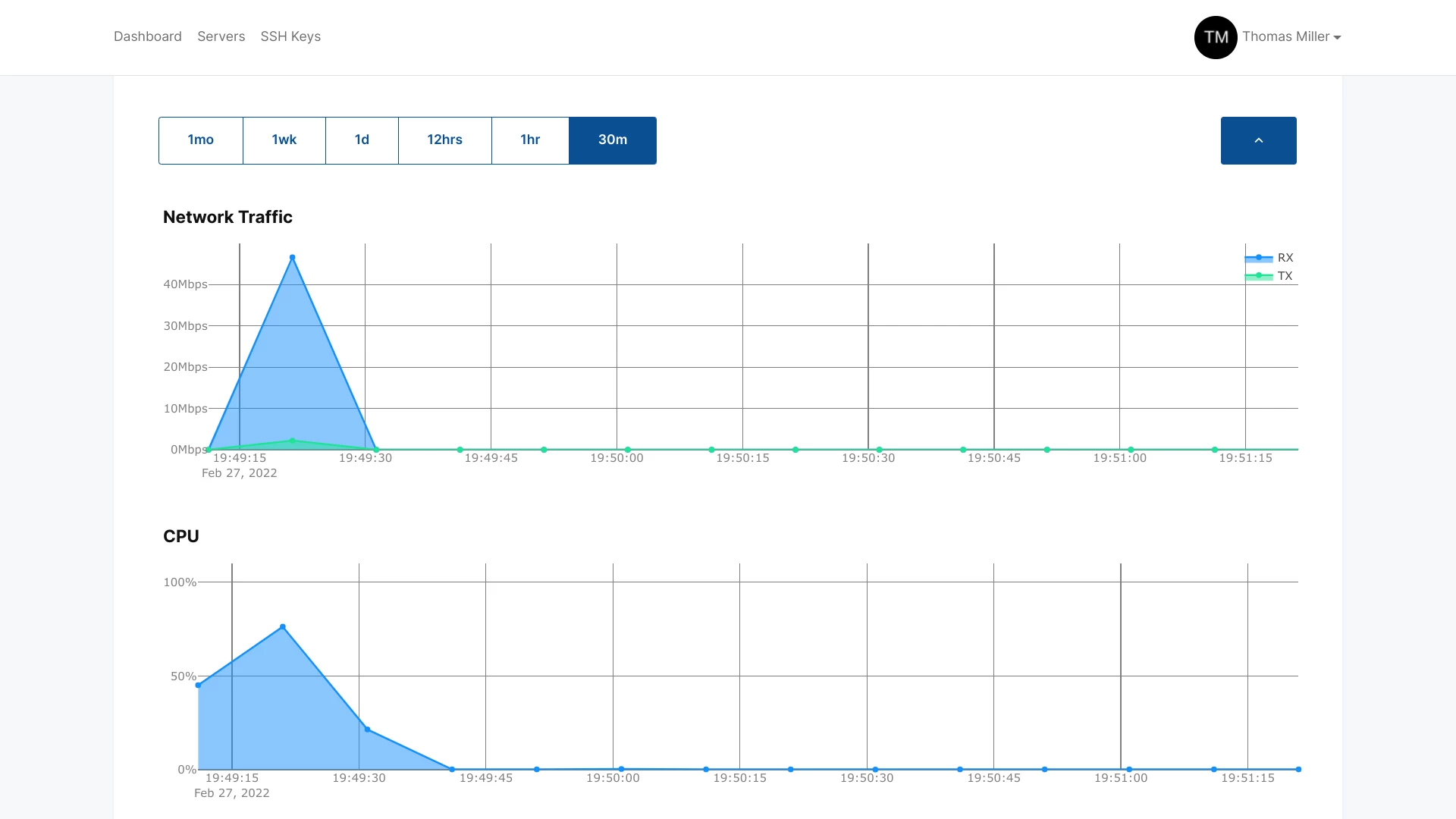The height and width of the screenshot is (819, 1456).
Task: Click the RX peak point in Network Traffic
Action: 293,258
